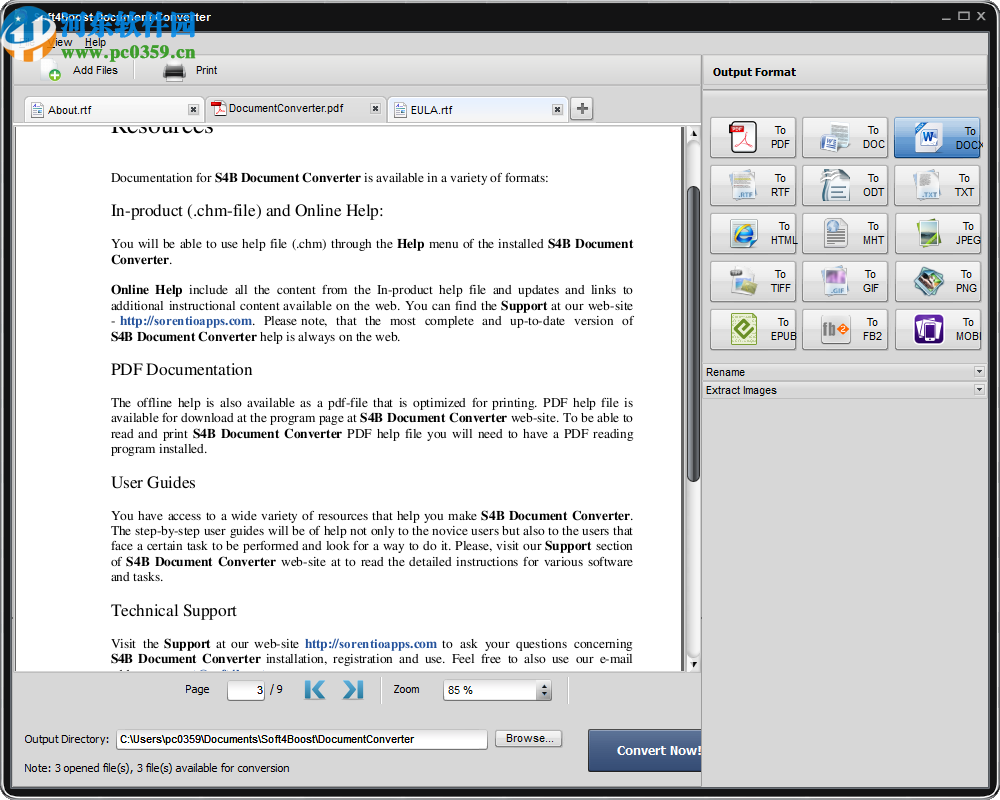Select the To RTF output format
This screenshot has width=1000, height=800.
[x=753, y=185]
